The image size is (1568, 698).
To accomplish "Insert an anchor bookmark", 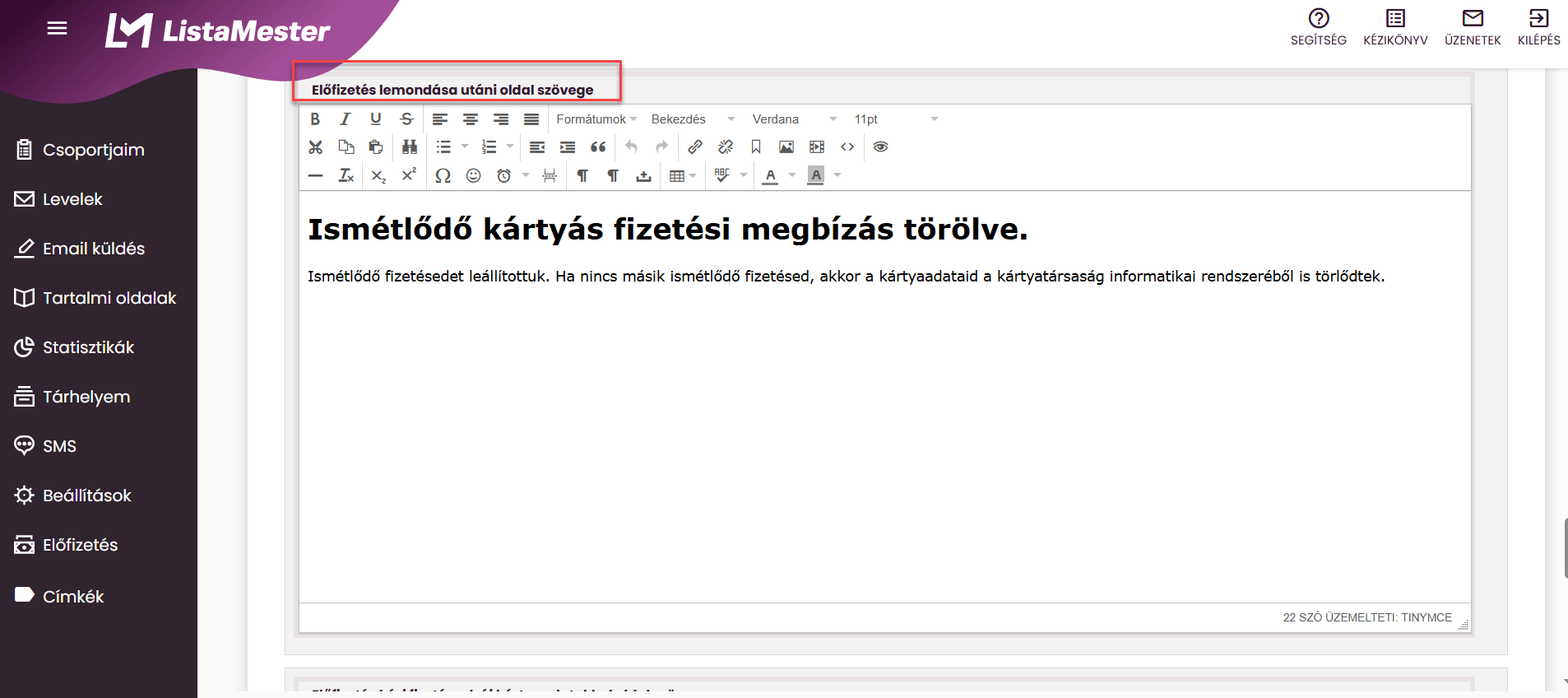I will tap(756, 147).
